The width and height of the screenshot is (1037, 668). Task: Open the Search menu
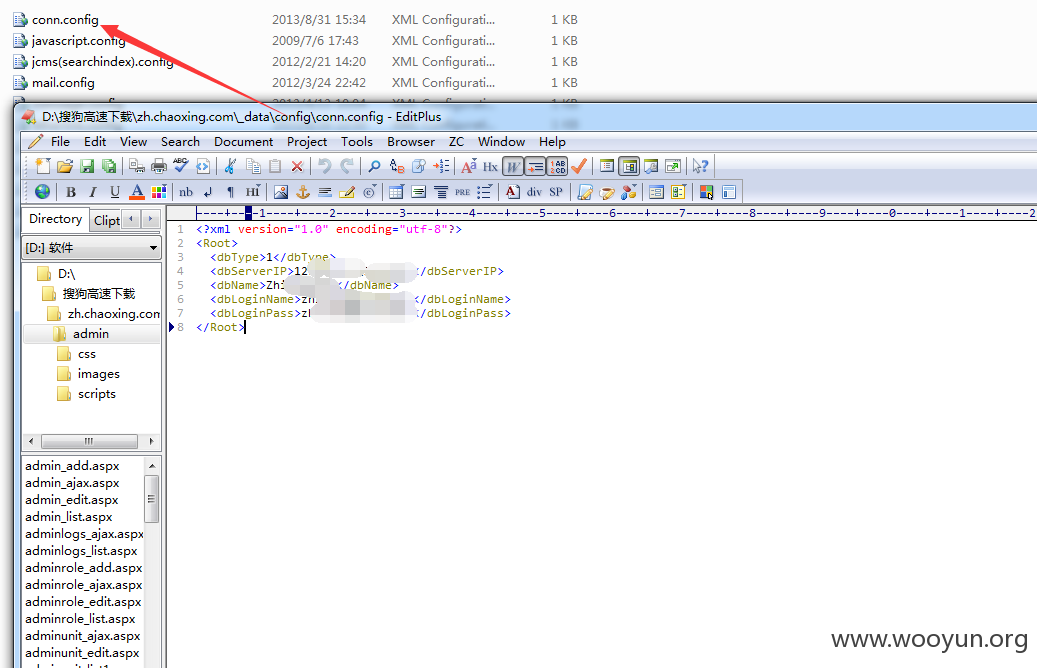pos(180,142)
